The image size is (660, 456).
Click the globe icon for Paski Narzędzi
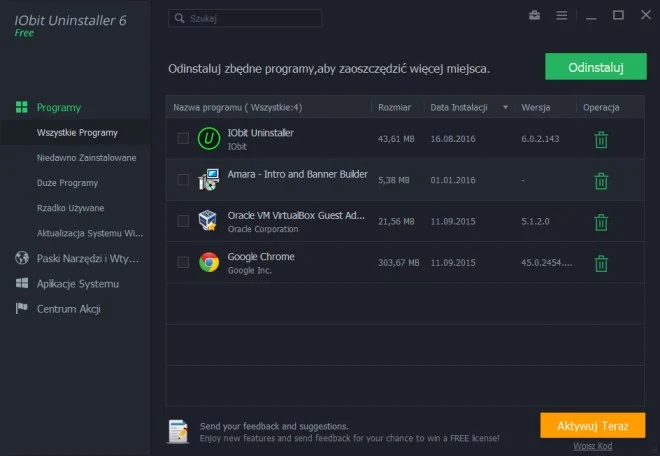21,258
